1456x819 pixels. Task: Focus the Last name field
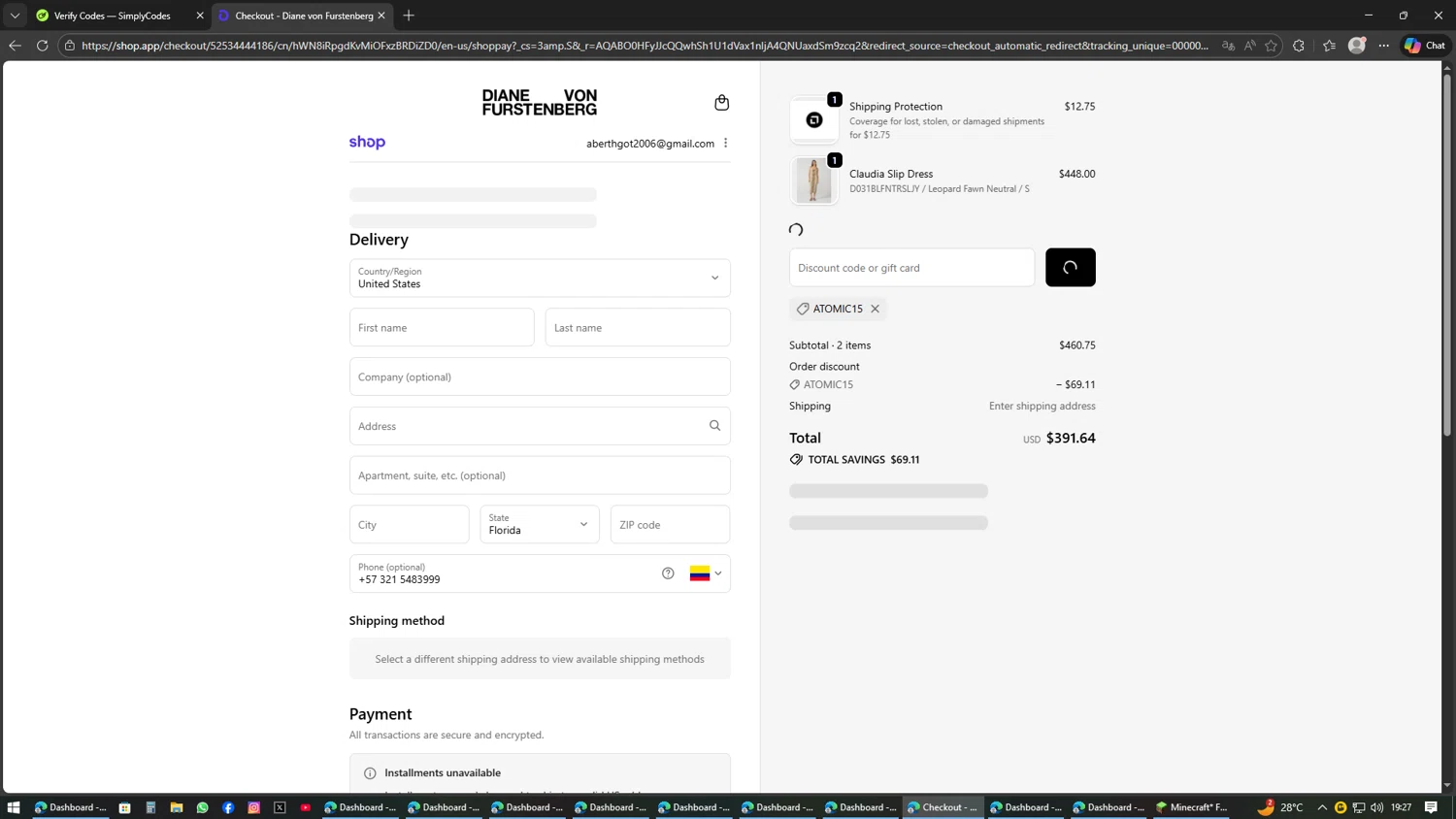pos(638,327)
